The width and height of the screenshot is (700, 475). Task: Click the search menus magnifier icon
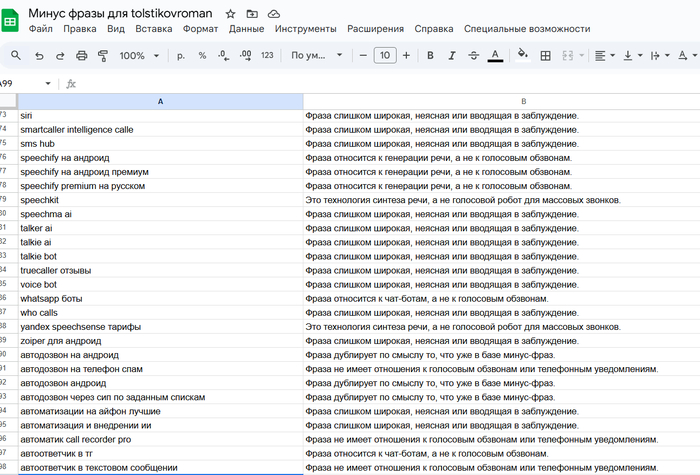click(x=16, y=56)
